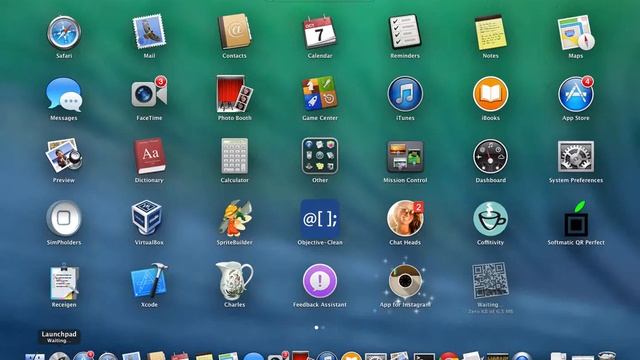Open the Contacts app
The image size is (640, 360).
[x=234, y=32]
